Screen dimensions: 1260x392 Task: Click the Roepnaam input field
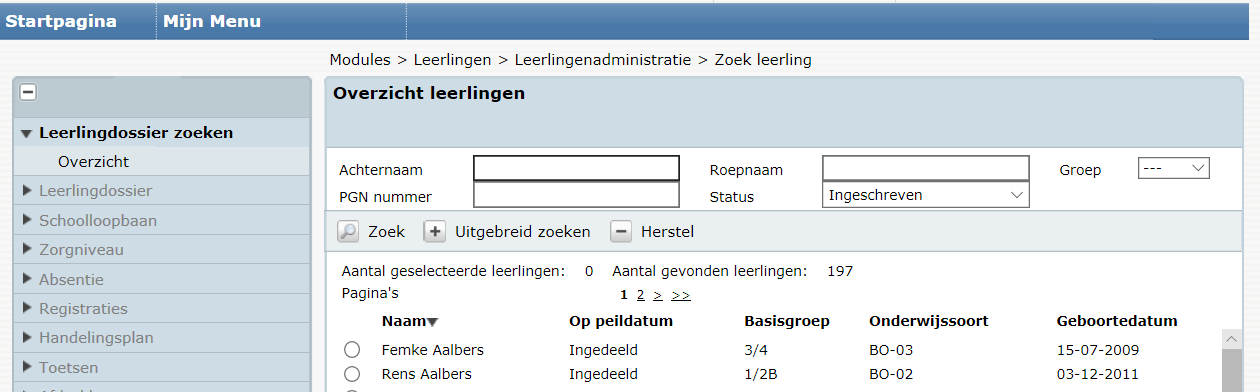[925, 169]
